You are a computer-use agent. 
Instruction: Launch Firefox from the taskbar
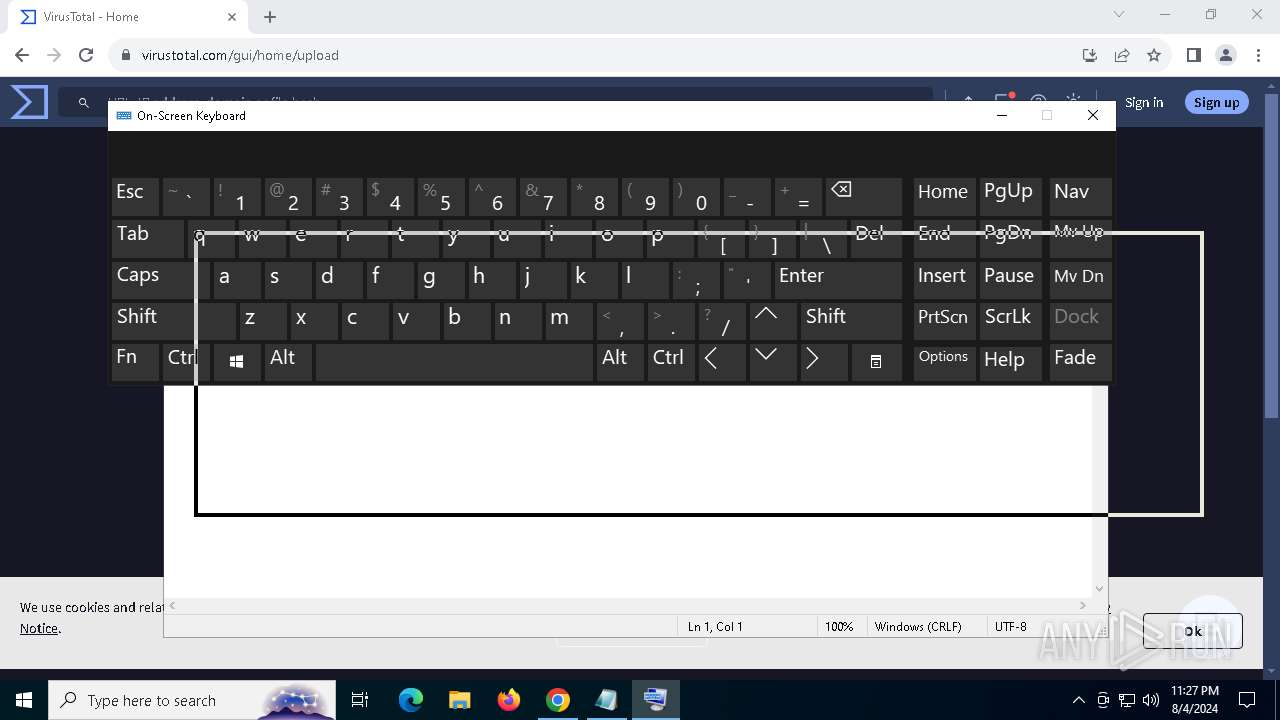pos(509,700)
